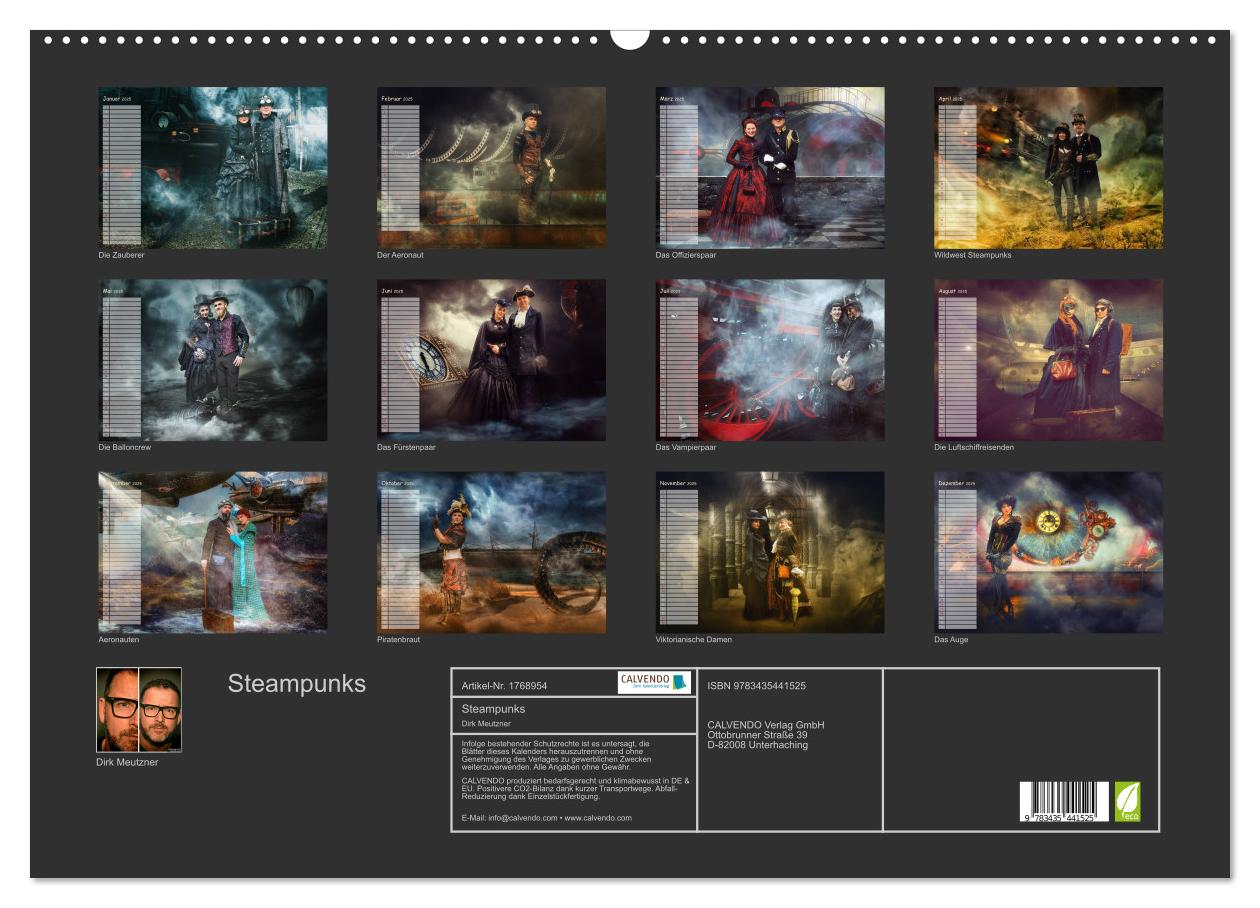Open the Der Aeronaut February image
Image resolution: width=1260 pixels, height=908 pixels.
click(491, 168)
